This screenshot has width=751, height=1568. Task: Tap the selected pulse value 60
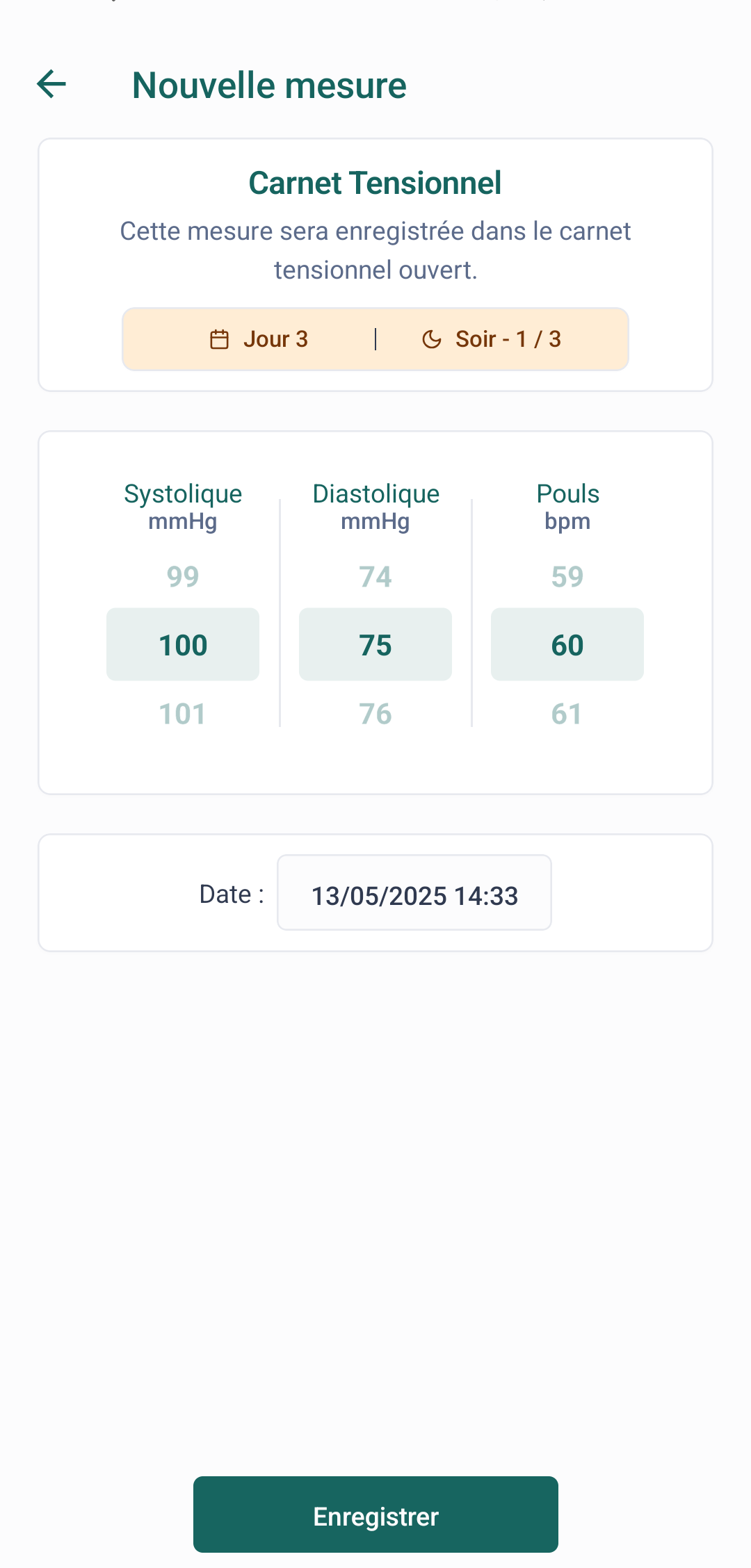pos(567,644)
